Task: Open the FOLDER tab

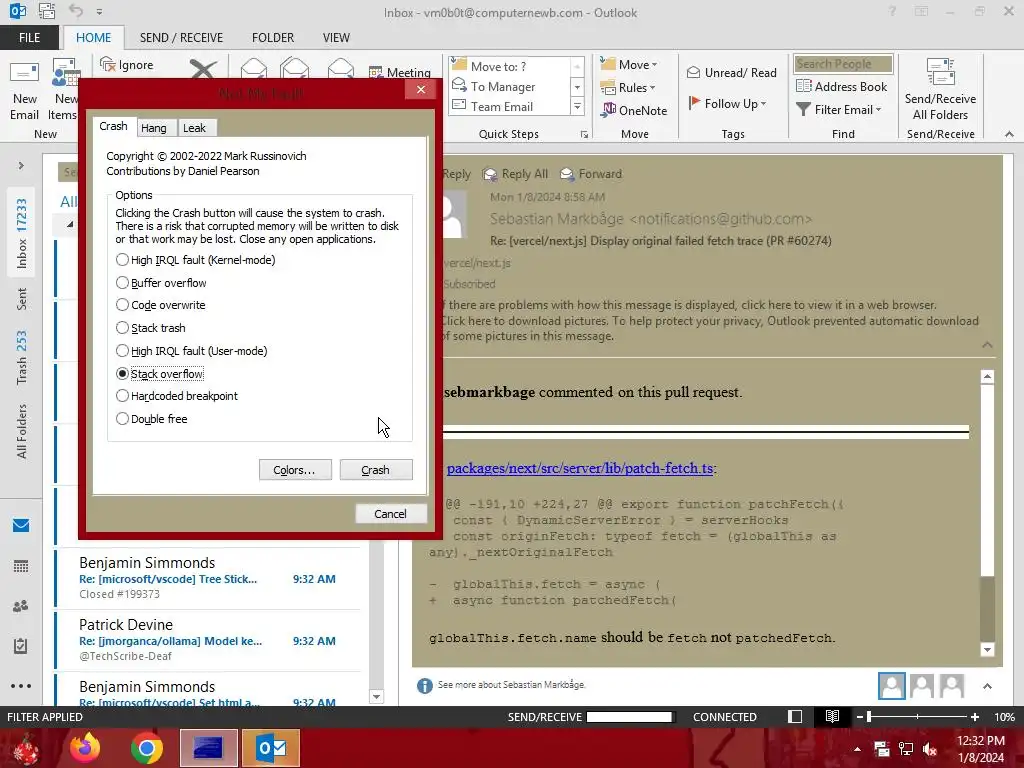Action: tap(273, 37)
